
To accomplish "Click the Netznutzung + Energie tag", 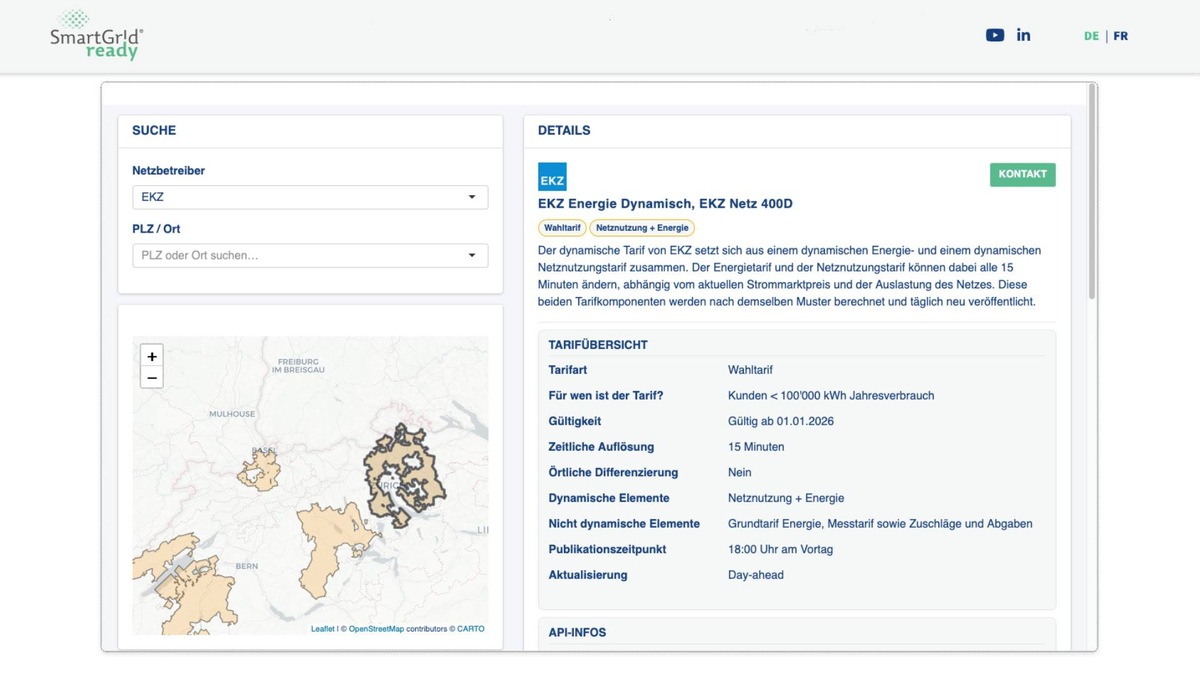I will [x=642, y=228].
